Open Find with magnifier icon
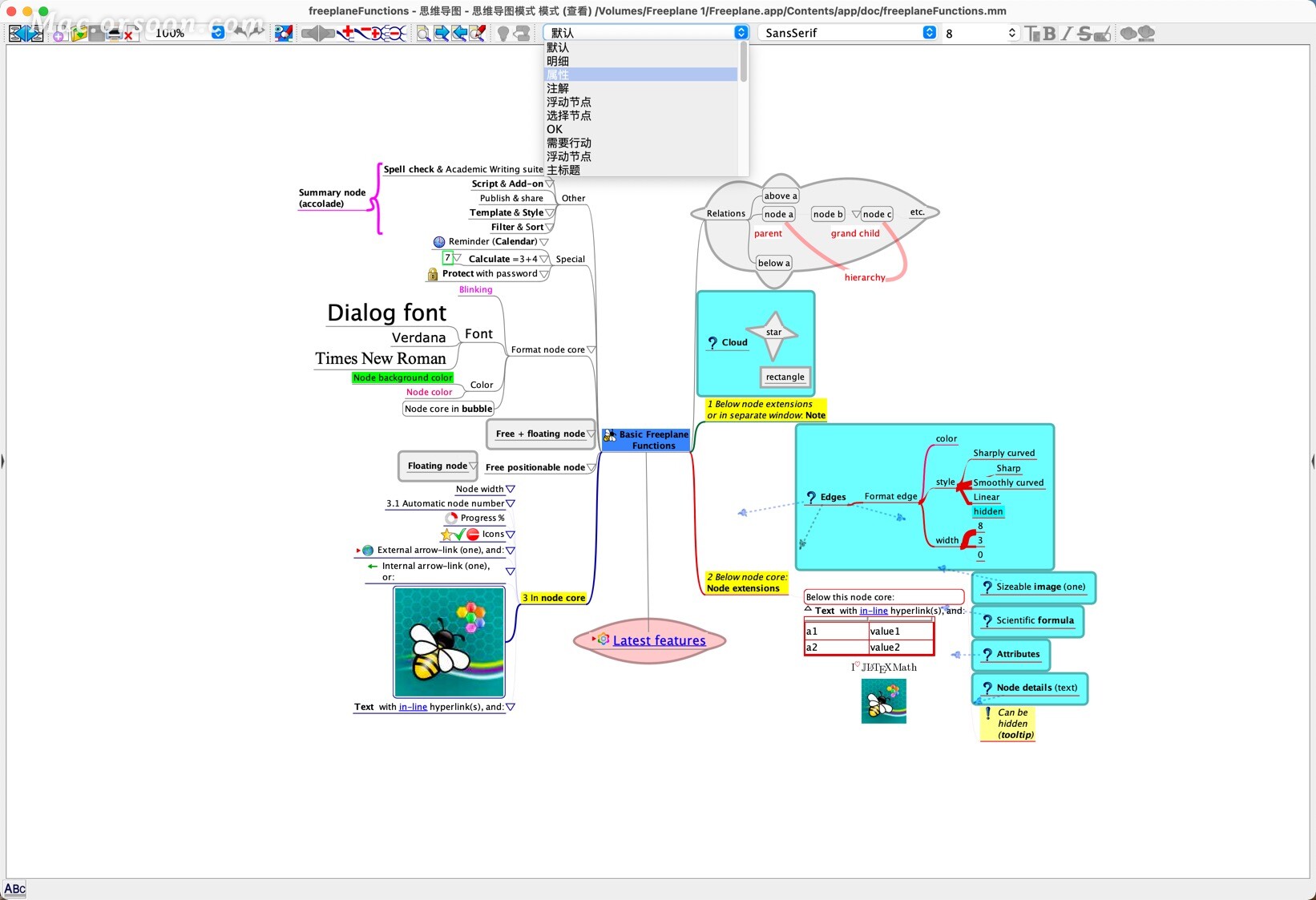The image size is (1316, 900). tap(423, 33)
